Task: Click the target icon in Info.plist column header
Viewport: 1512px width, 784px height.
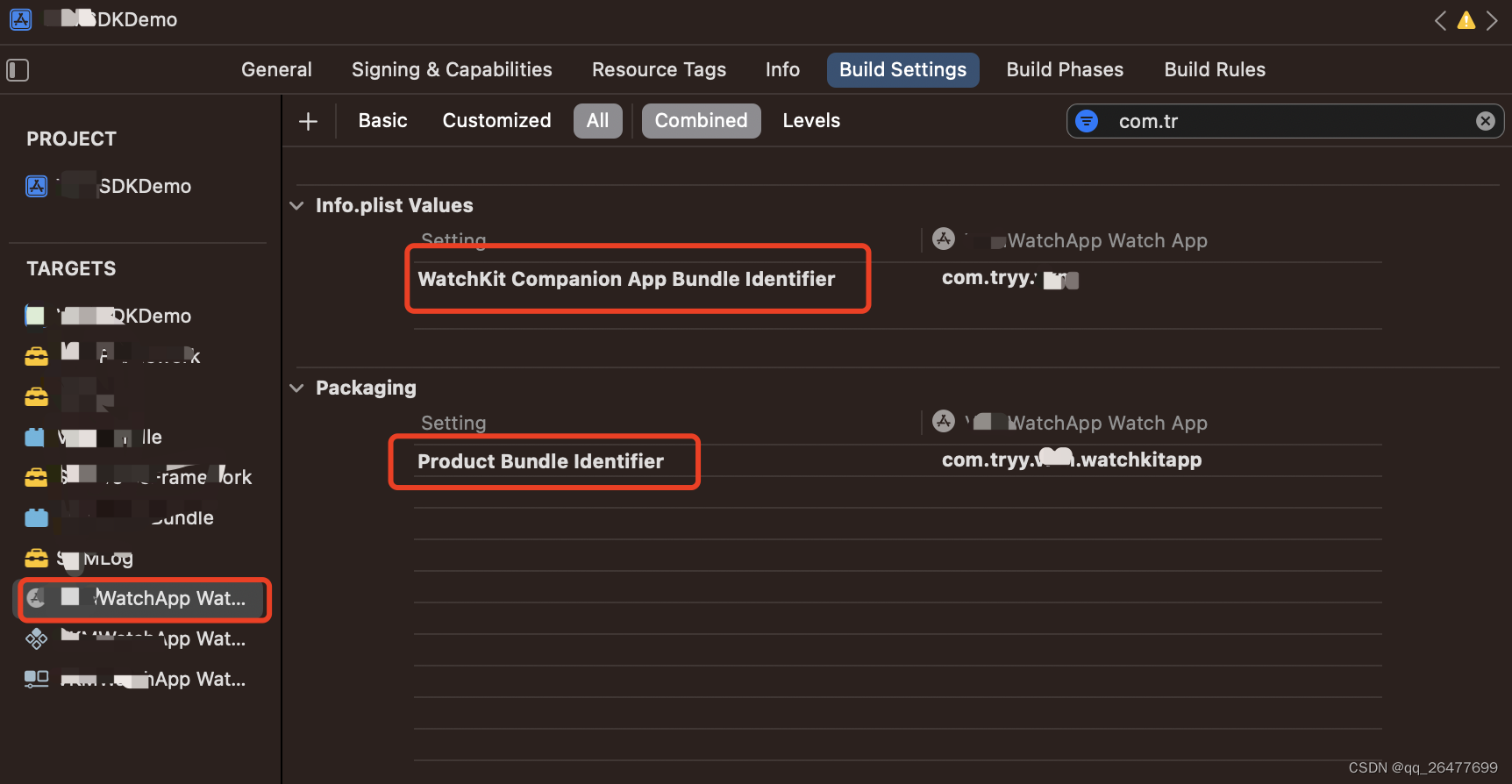Action: coord(944,239)
